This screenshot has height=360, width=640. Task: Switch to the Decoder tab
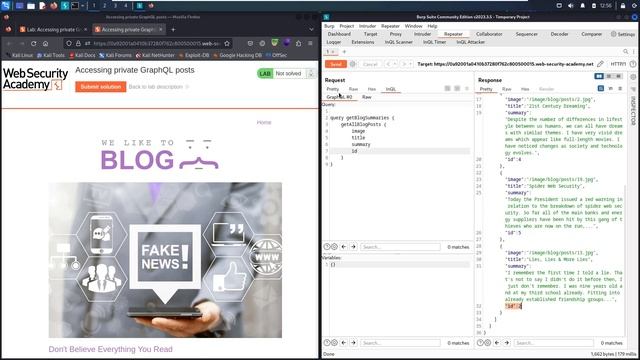559,34
